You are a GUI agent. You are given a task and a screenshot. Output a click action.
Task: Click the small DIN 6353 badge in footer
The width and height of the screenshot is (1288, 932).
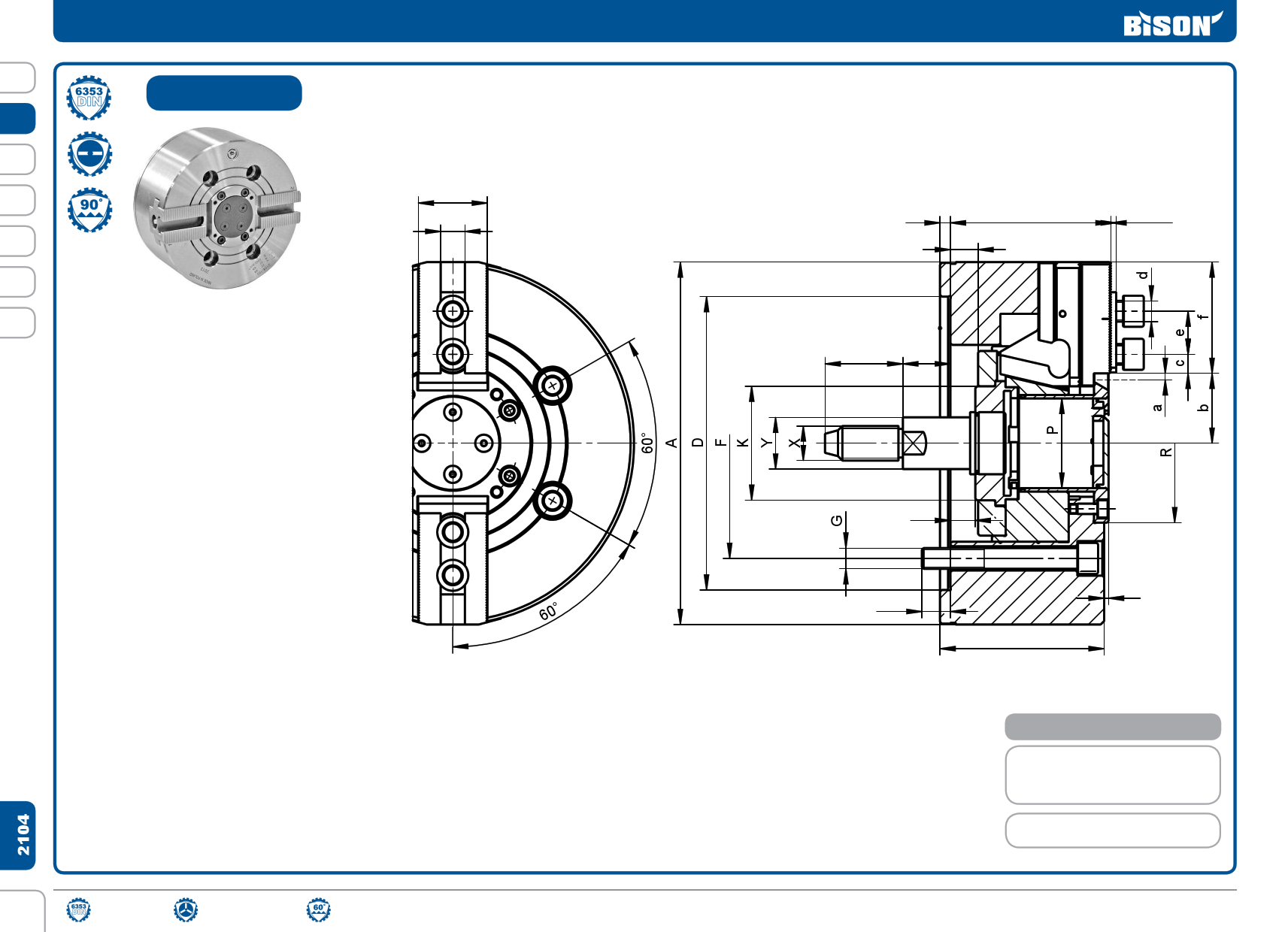coord(78,909)
